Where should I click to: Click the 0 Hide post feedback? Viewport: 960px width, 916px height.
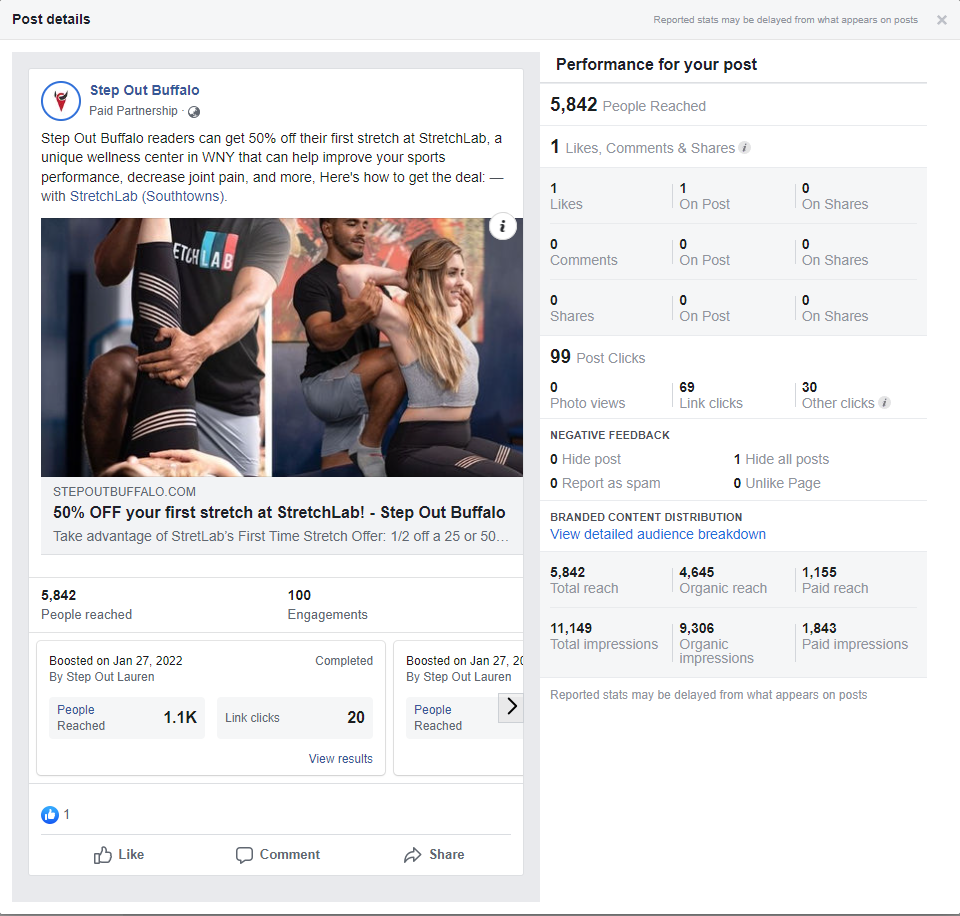[585, 459]
